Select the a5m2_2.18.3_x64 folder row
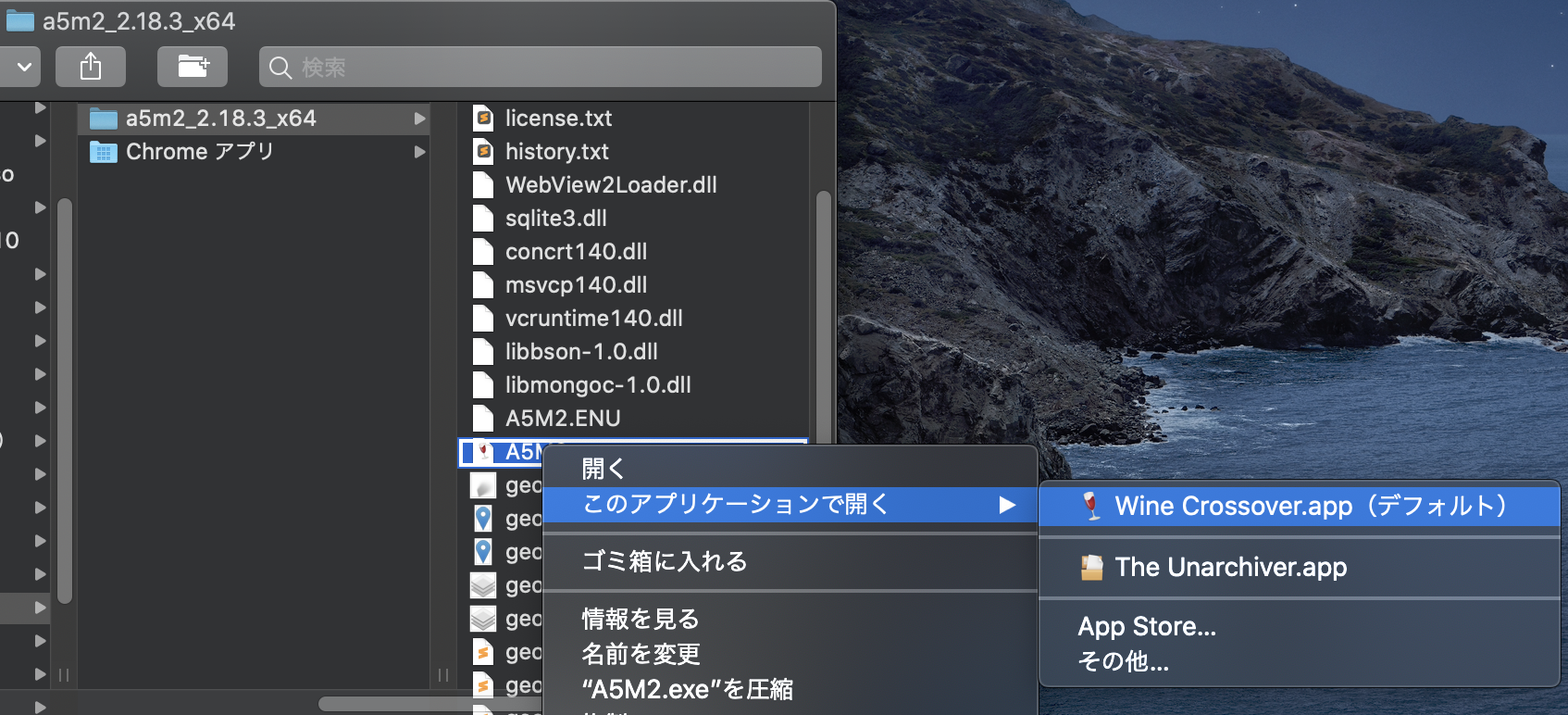1568x715 pixels. (x=255, y=119)
